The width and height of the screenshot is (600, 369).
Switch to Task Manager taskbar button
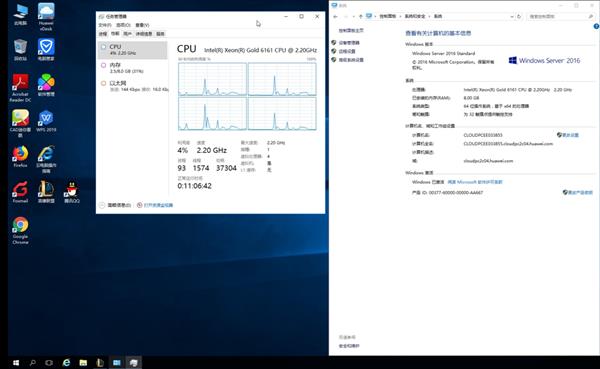coord(134,362)
